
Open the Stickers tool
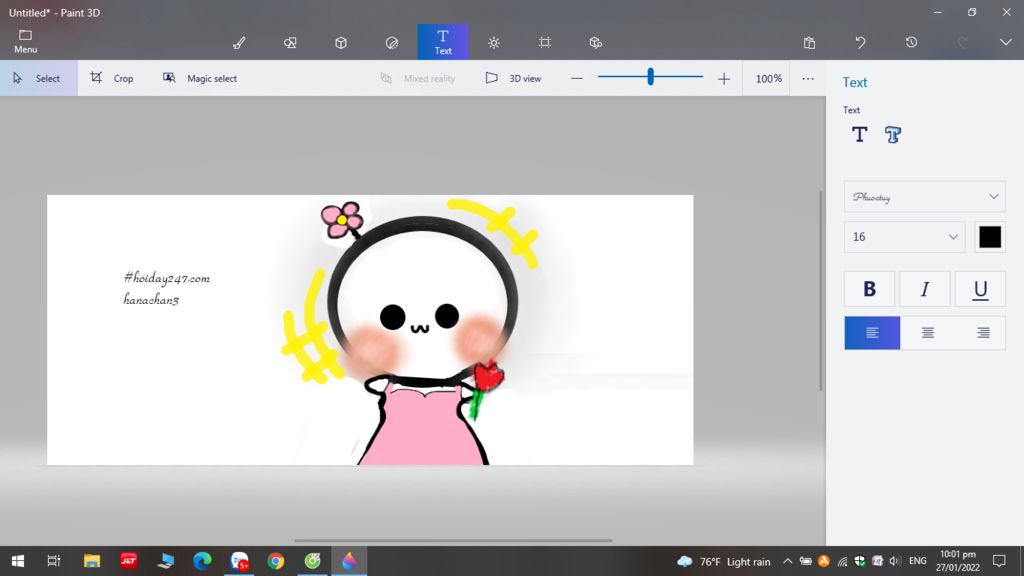[392, 43]
